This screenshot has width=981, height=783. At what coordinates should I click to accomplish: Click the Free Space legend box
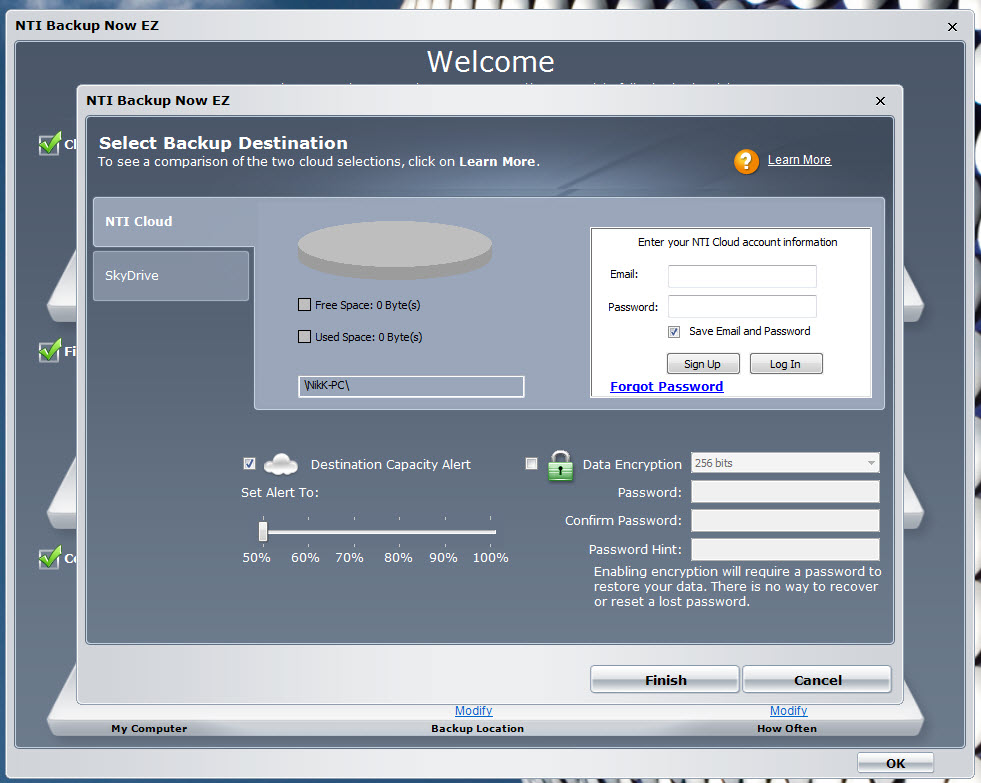coord(305,305)
